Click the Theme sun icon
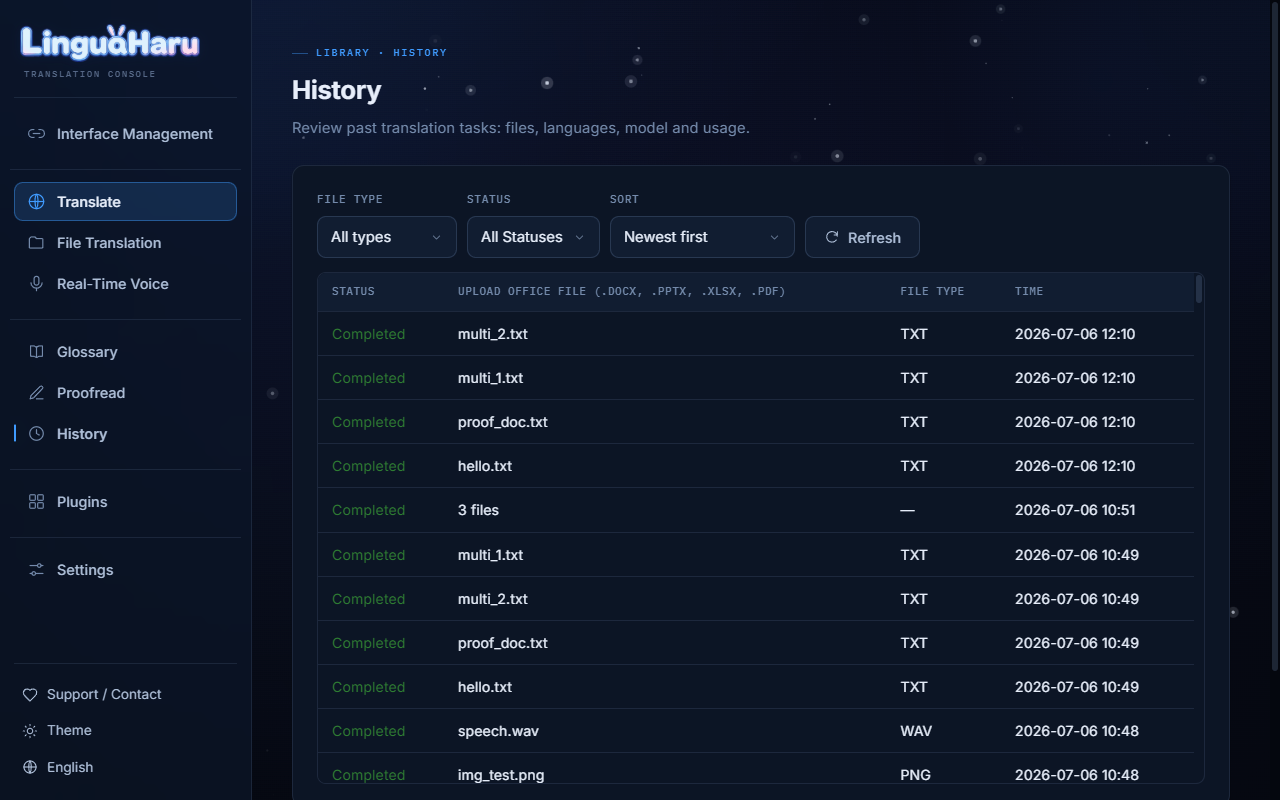 click(x=30, y=731)
